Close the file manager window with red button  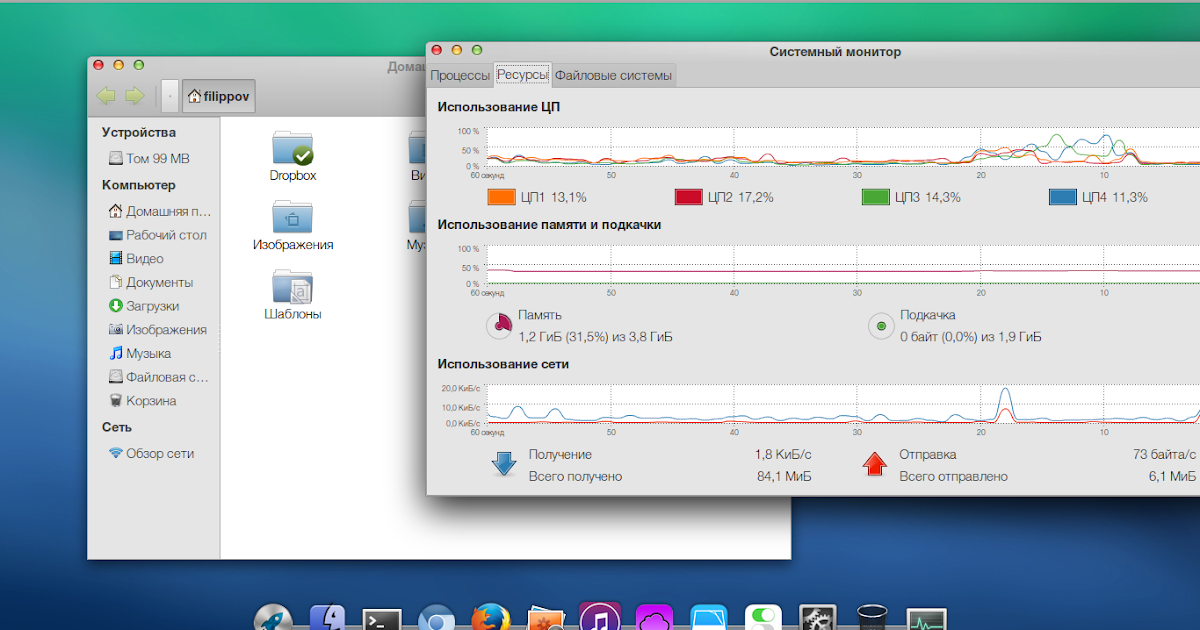click(x=99, y=66)
